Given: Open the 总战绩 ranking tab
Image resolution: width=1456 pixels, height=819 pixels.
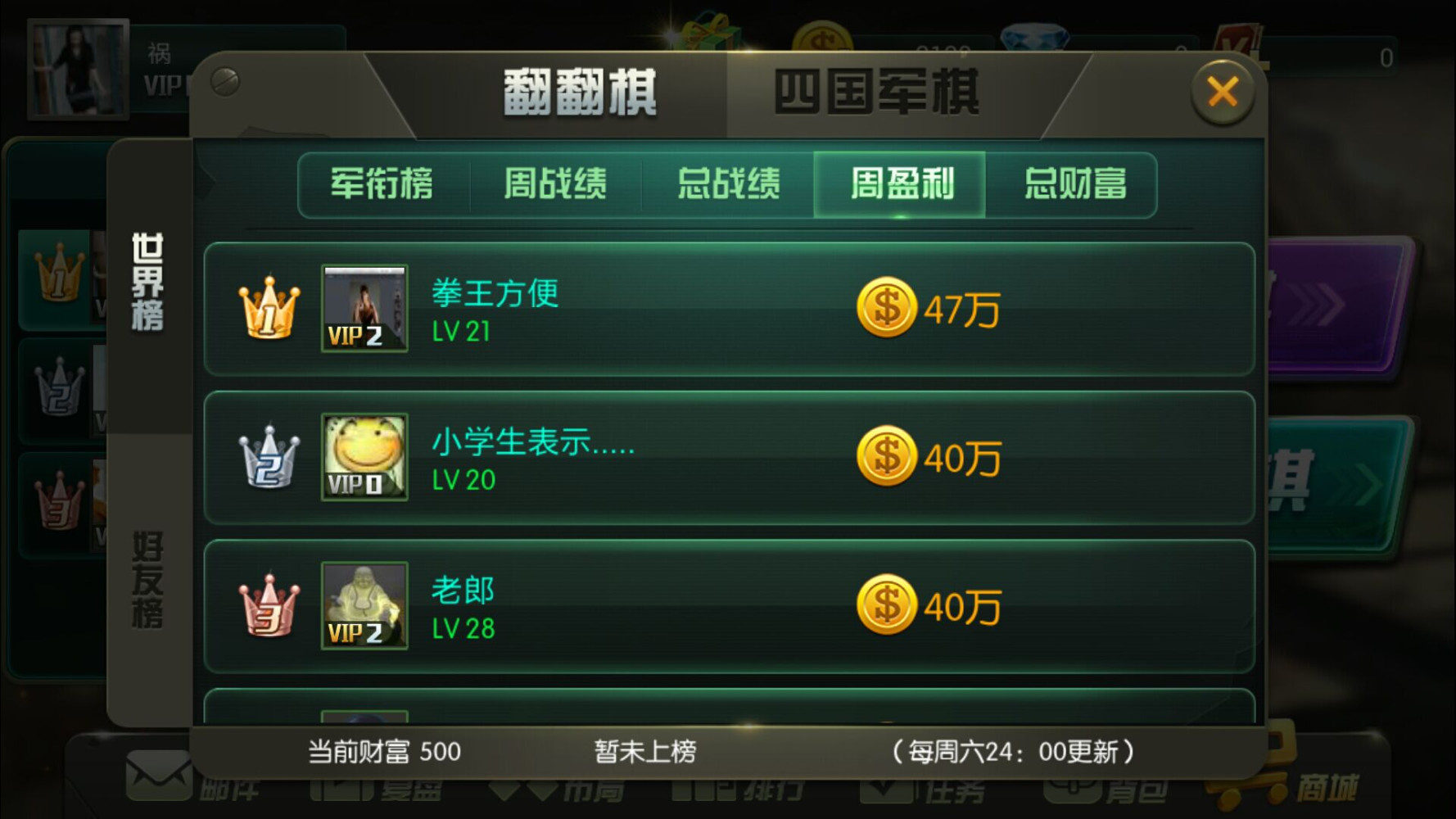Looking at the screenshot, I should (728, 184).
